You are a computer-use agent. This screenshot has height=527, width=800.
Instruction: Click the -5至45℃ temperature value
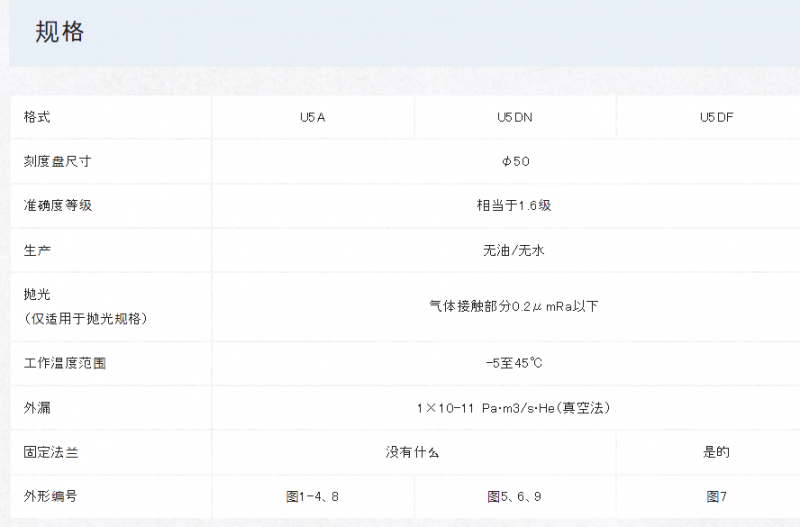click(x=514, y=363)
